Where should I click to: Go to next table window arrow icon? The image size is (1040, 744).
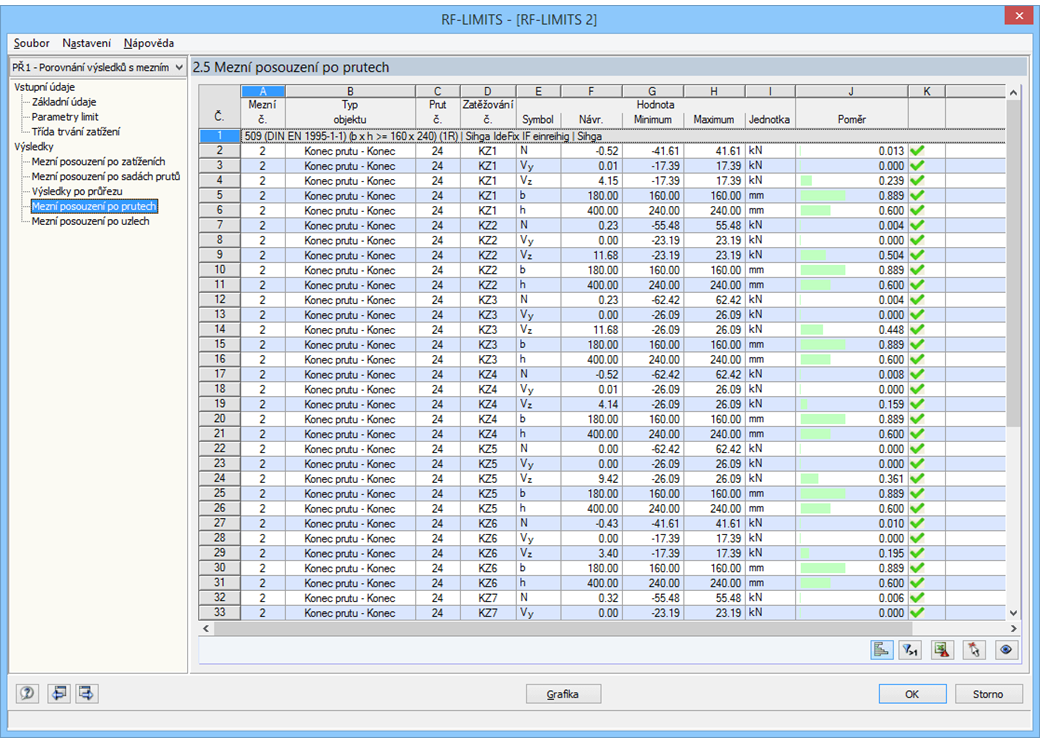point(86,694)
